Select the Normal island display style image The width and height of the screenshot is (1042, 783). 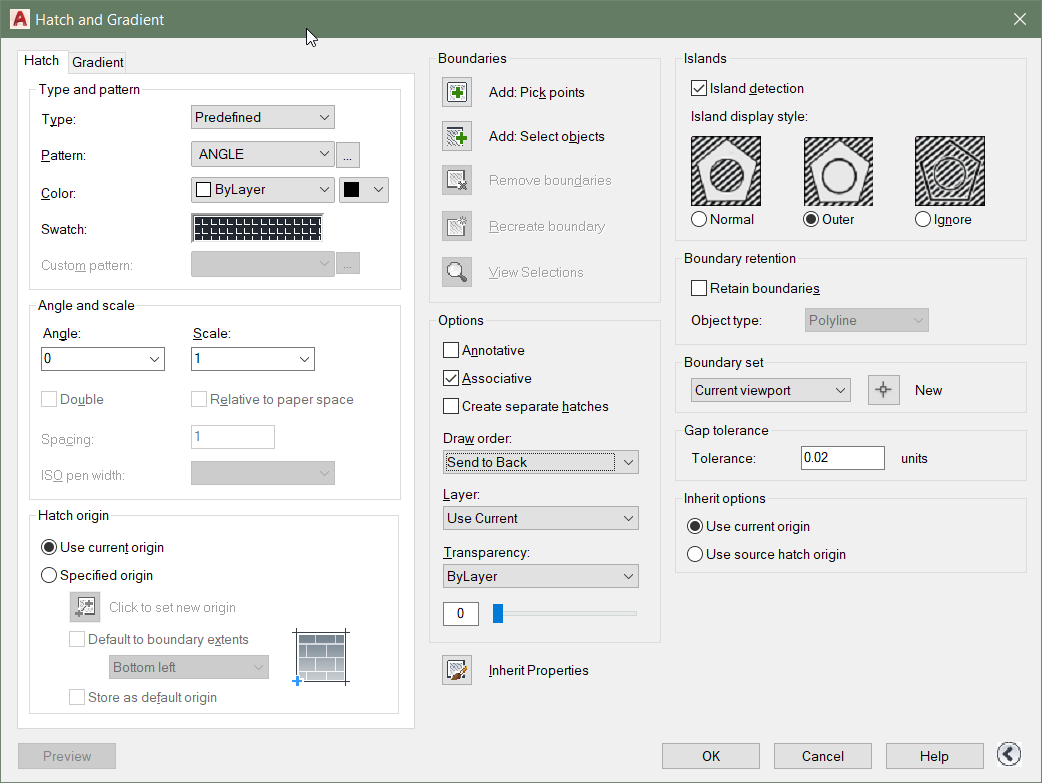[726, 171]
